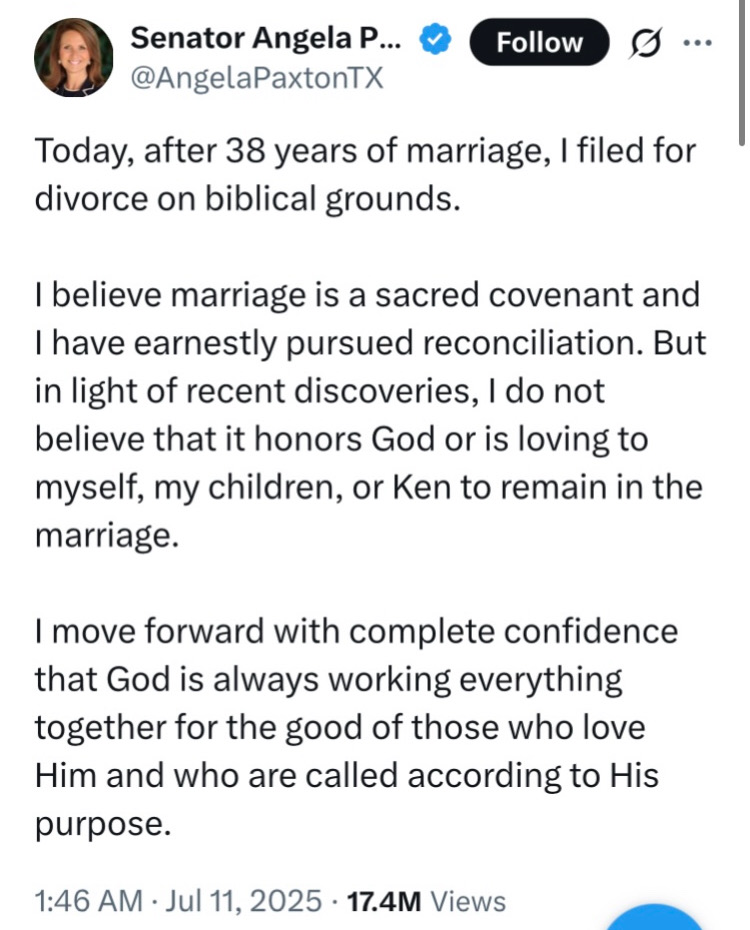
Task: Click the 1:46 AM timestamp
Action: click(88, 901)
